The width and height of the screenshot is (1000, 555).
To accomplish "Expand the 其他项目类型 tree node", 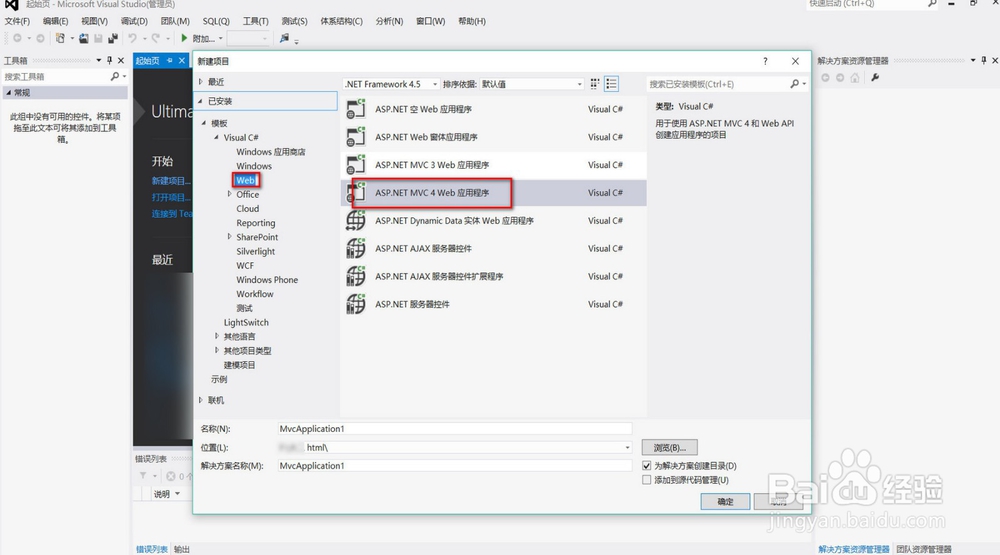I will click(x=217, y=350).
